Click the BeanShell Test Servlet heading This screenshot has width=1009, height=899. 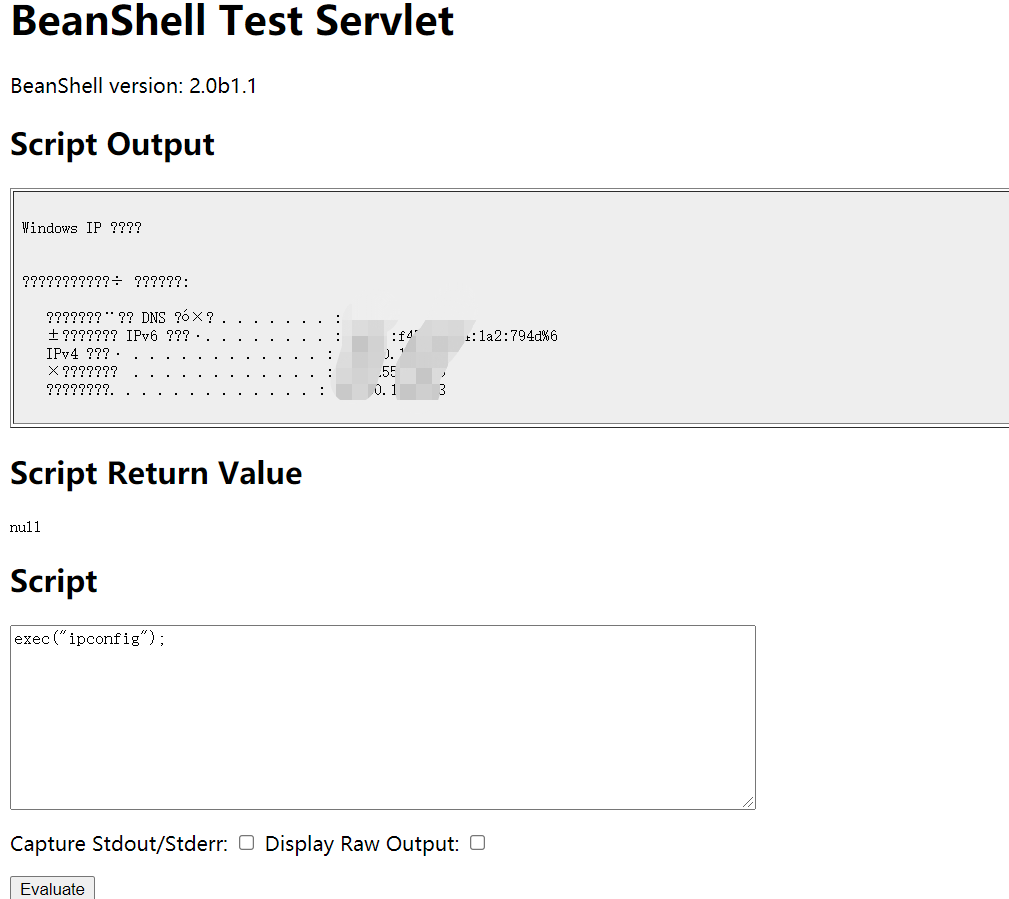232,21
